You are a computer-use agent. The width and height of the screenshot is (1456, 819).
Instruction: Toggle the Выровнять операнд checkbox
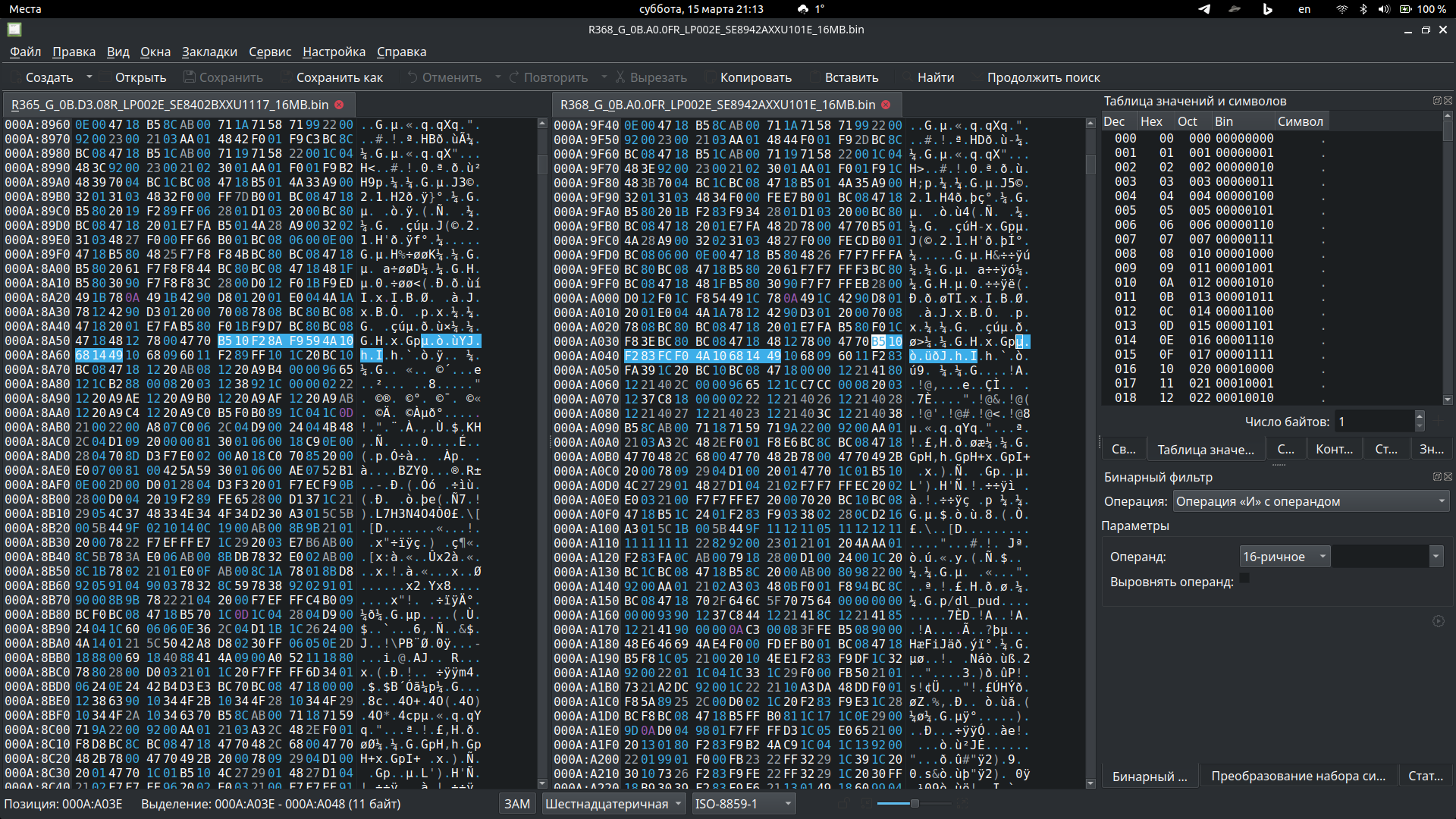tap(1244, 579)
